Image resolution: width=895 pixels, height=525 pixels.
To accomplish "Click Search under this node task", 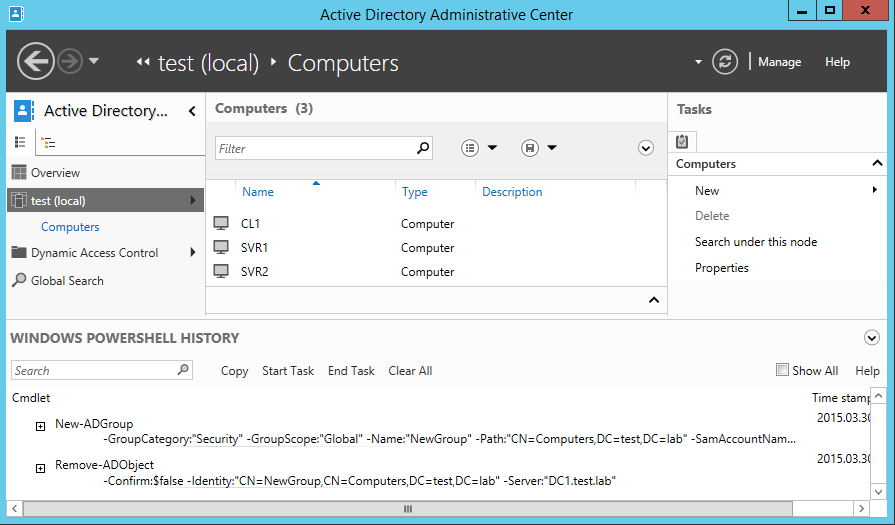I will tap(756, 242).
